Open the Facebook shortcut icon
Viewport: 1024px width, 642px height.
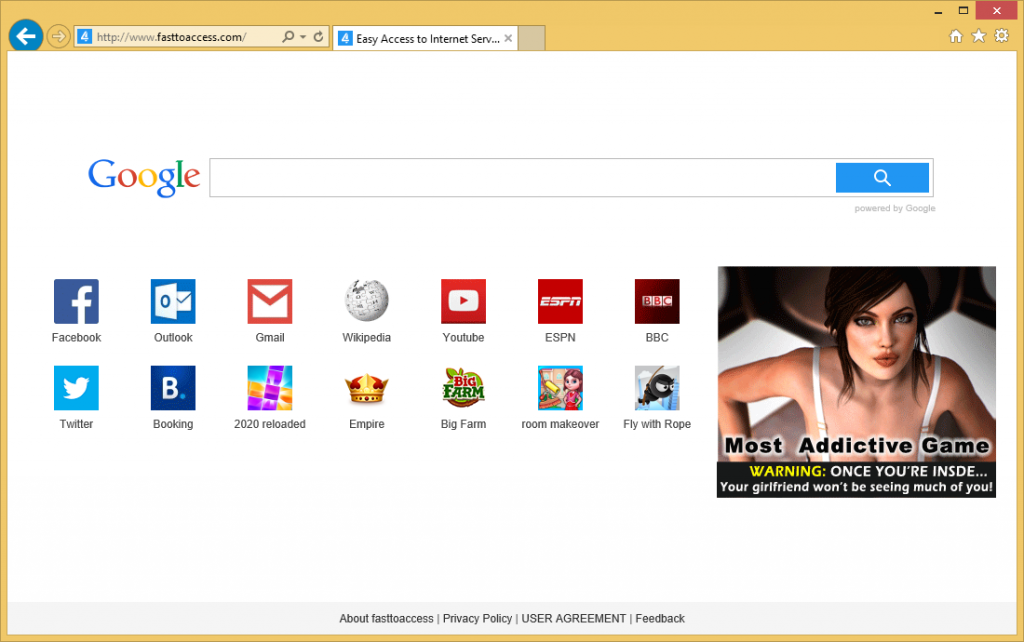click(76, 301)
